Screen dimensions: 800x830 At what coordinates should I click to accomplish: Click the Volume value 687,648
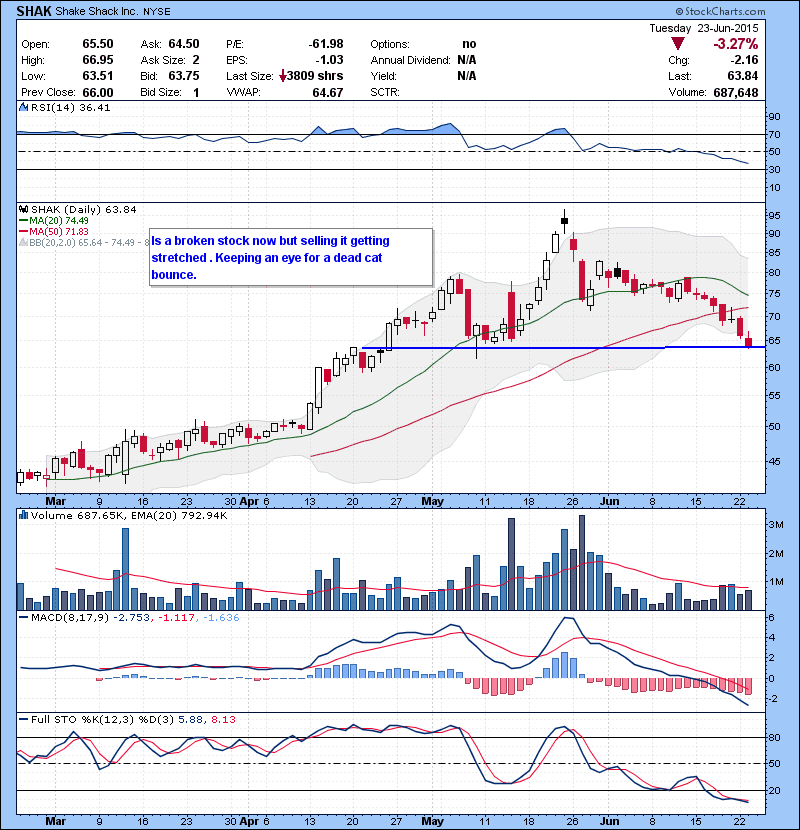point(736,92)
